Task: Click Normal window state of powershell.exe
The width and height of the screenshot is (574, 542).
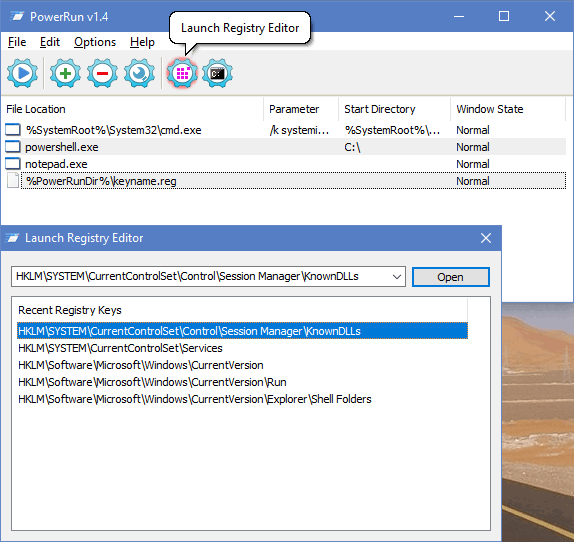Action: pos(473,147)
